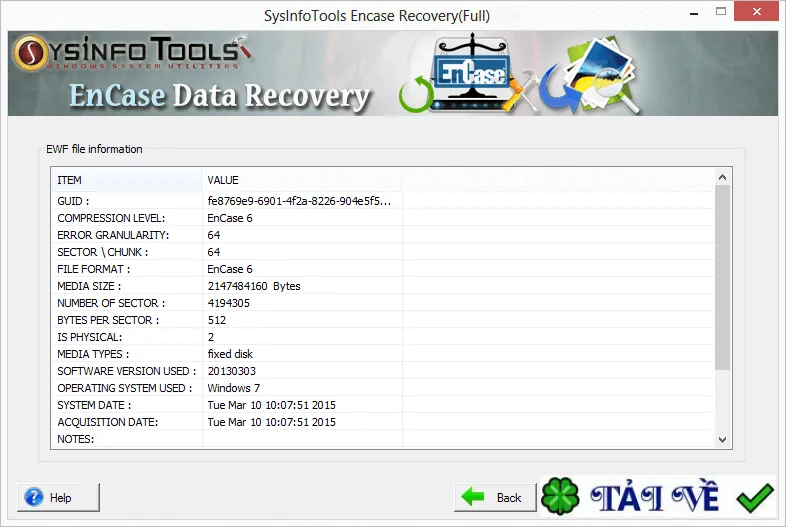The image size is (786, 527).
Task: Select the COMPRESSION LEVEL: row label
Action: click(x=111, y=218)
